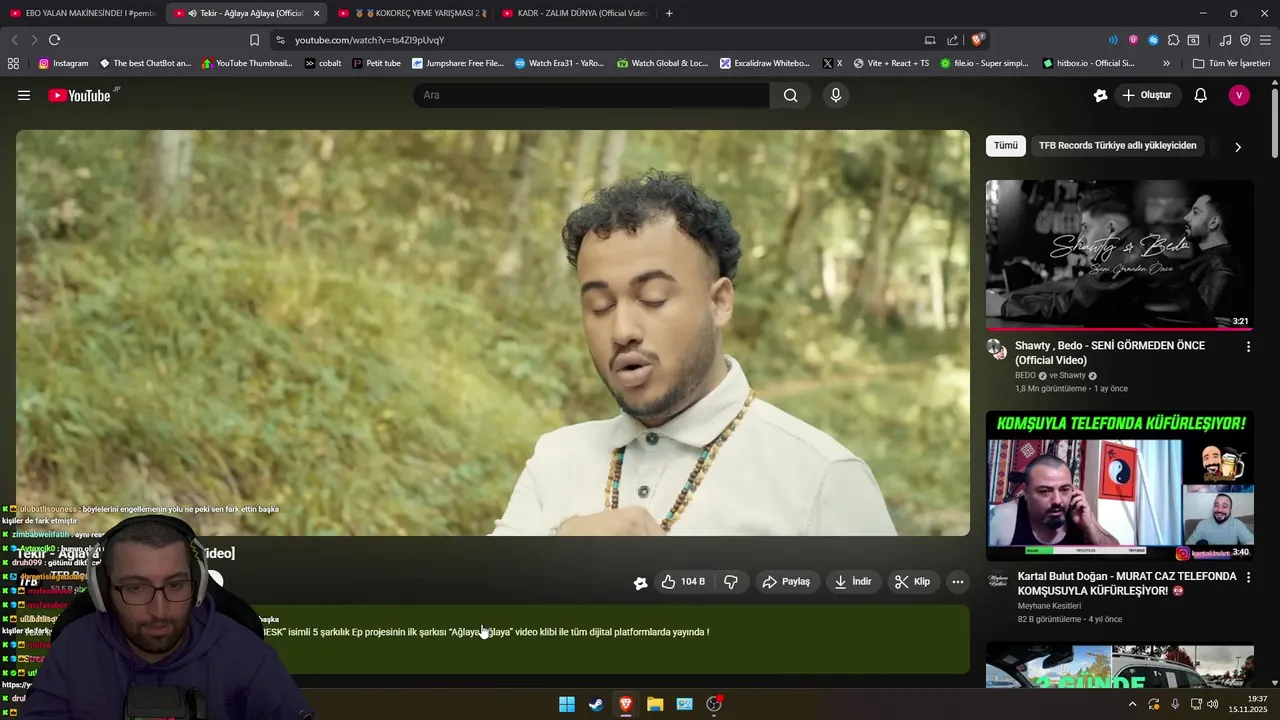
Task: Start voice search with the microphone icon
Action: [x=836, y=95]
